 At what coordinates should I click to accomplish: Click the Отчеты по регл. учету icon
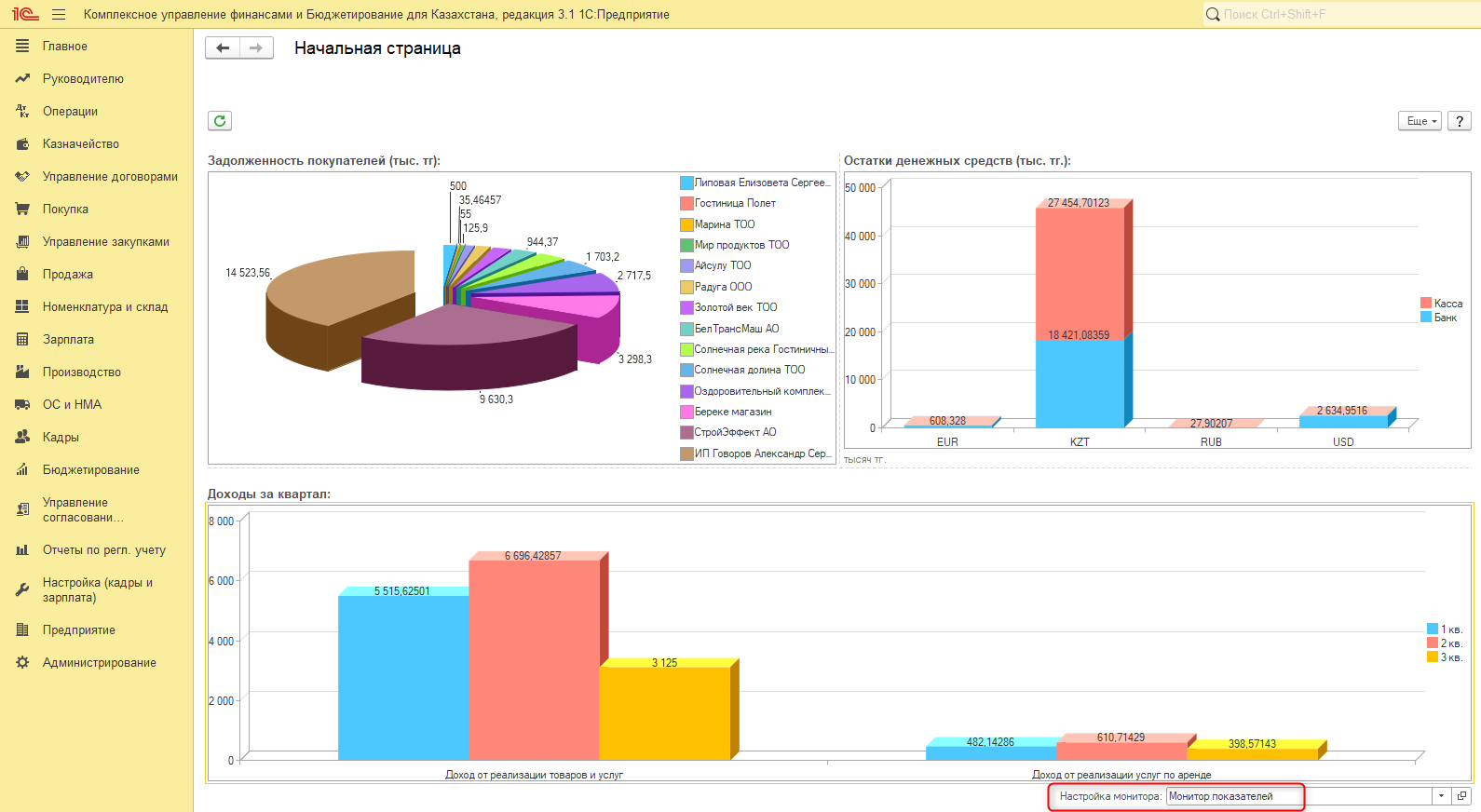click(22, 549)
